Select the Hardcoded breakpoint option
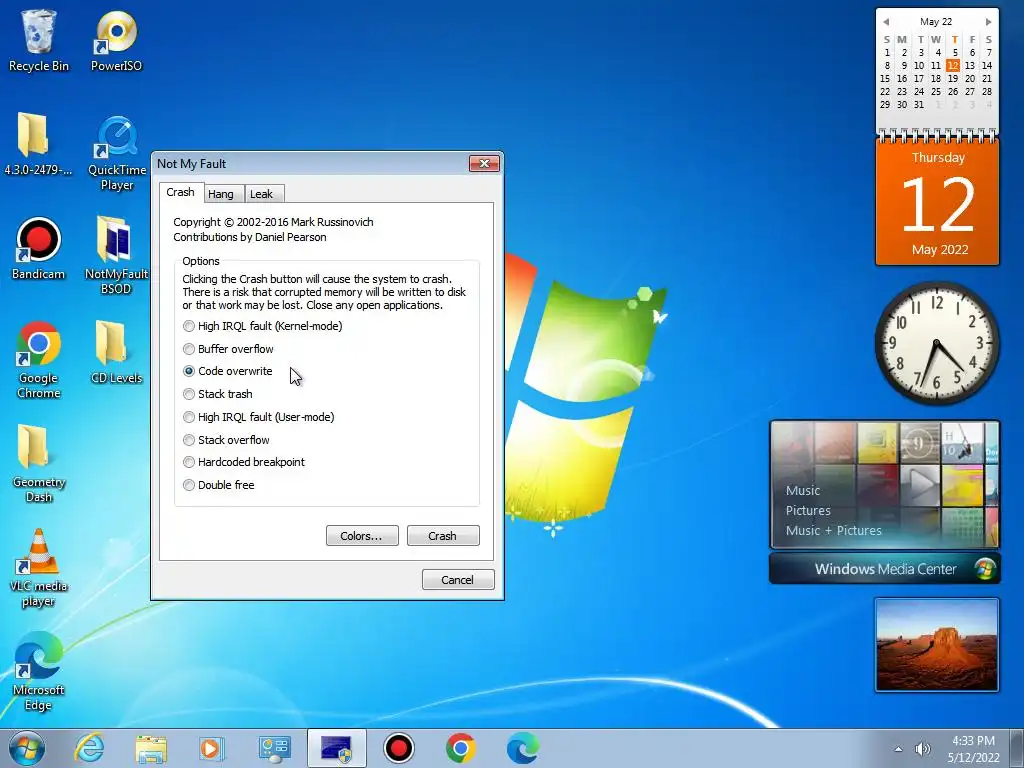Viewport: 1024px width, 768px height. tap(244, 462)
